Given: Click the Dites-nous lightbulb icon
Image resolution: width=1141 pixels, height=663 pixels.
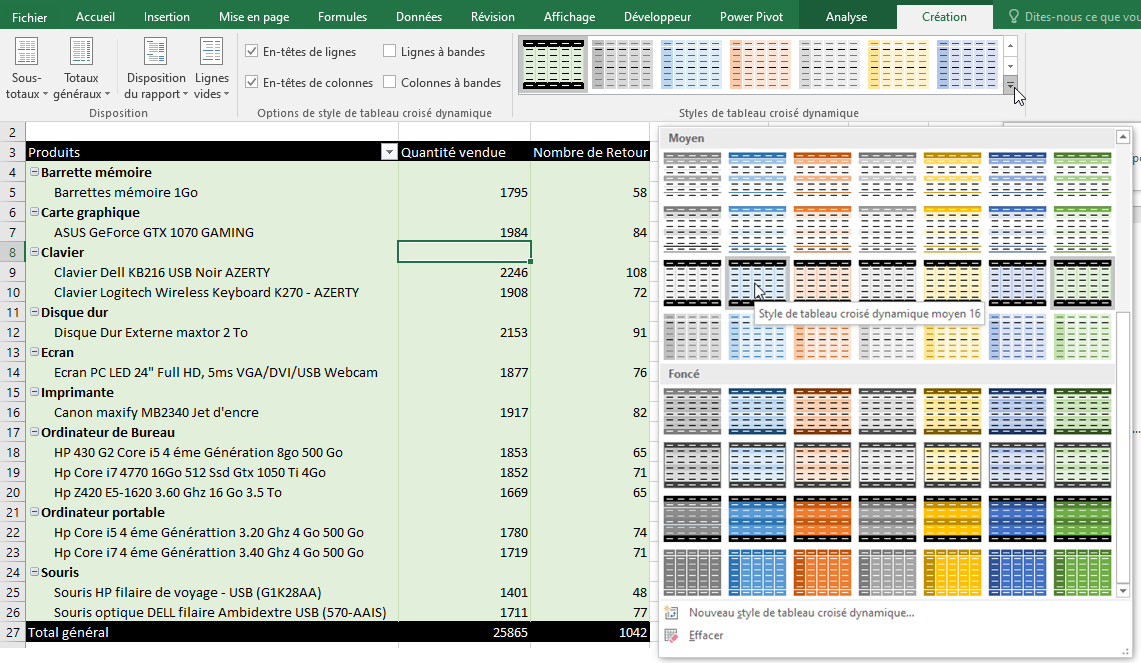Looking at the screenshot, I should [1014, 16].
